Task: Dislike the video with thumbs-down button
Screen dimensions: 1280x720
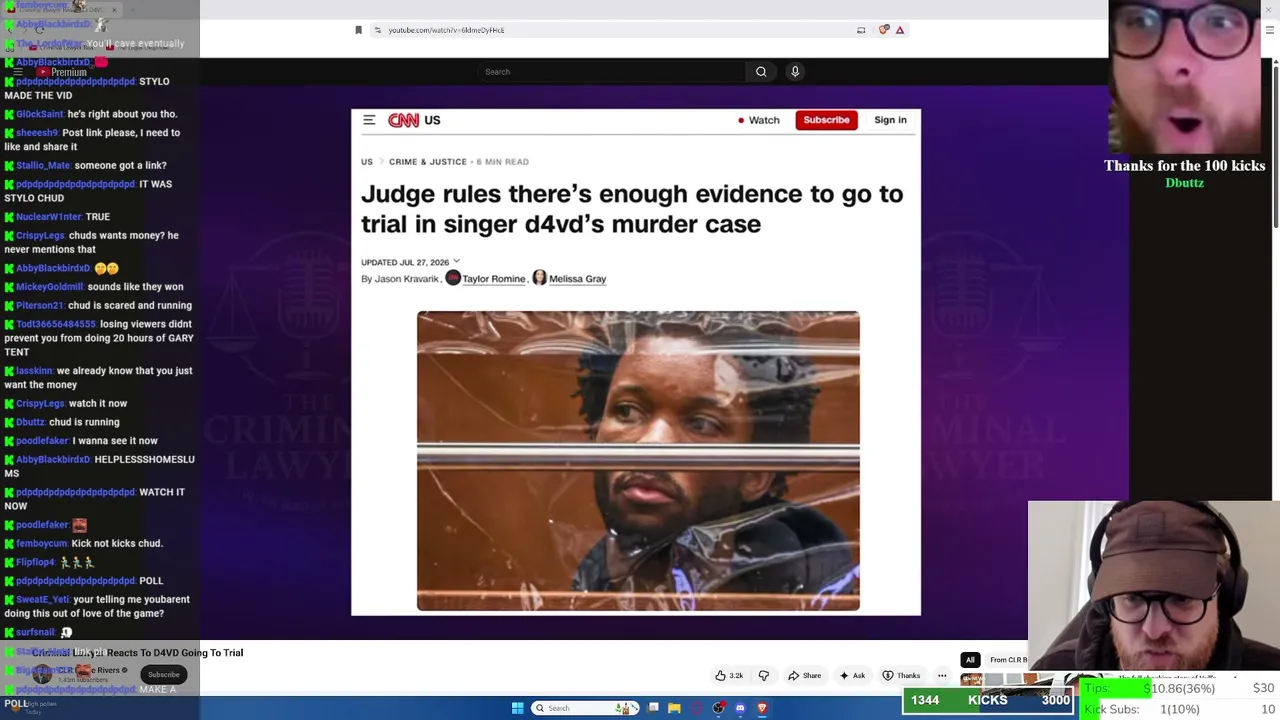Action: click(764, 676)
